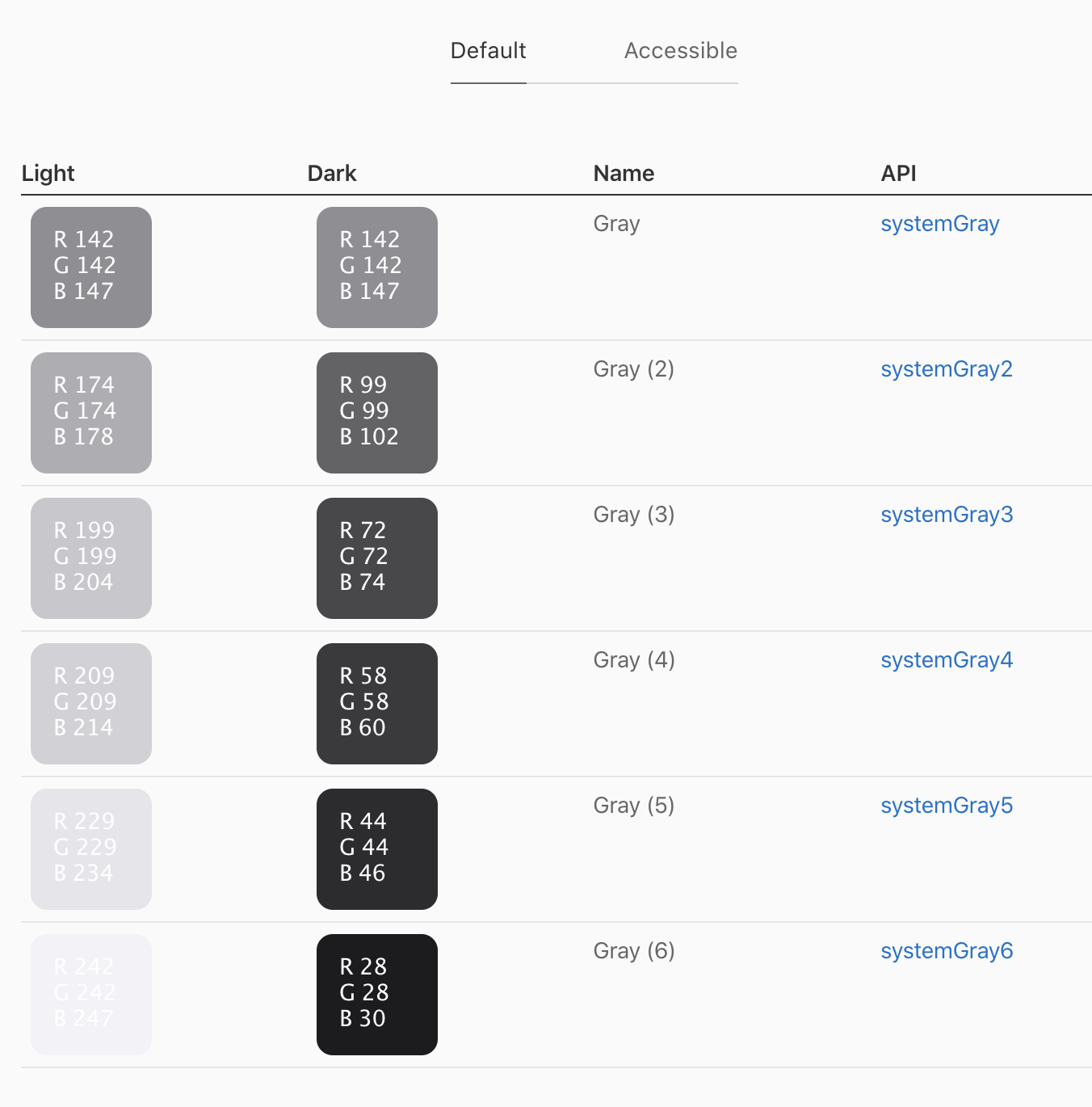Click the dark Gray (5) swatch R 44
The width and height of the screenshot is (1092, 1107).
click(x=377, y=849)
